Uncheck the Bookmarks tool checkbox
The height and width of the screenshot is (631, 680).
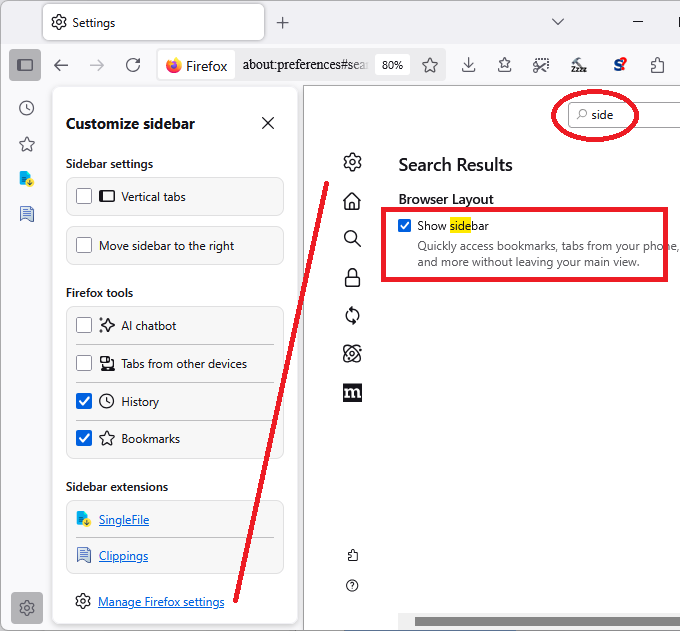click(84, 438)
